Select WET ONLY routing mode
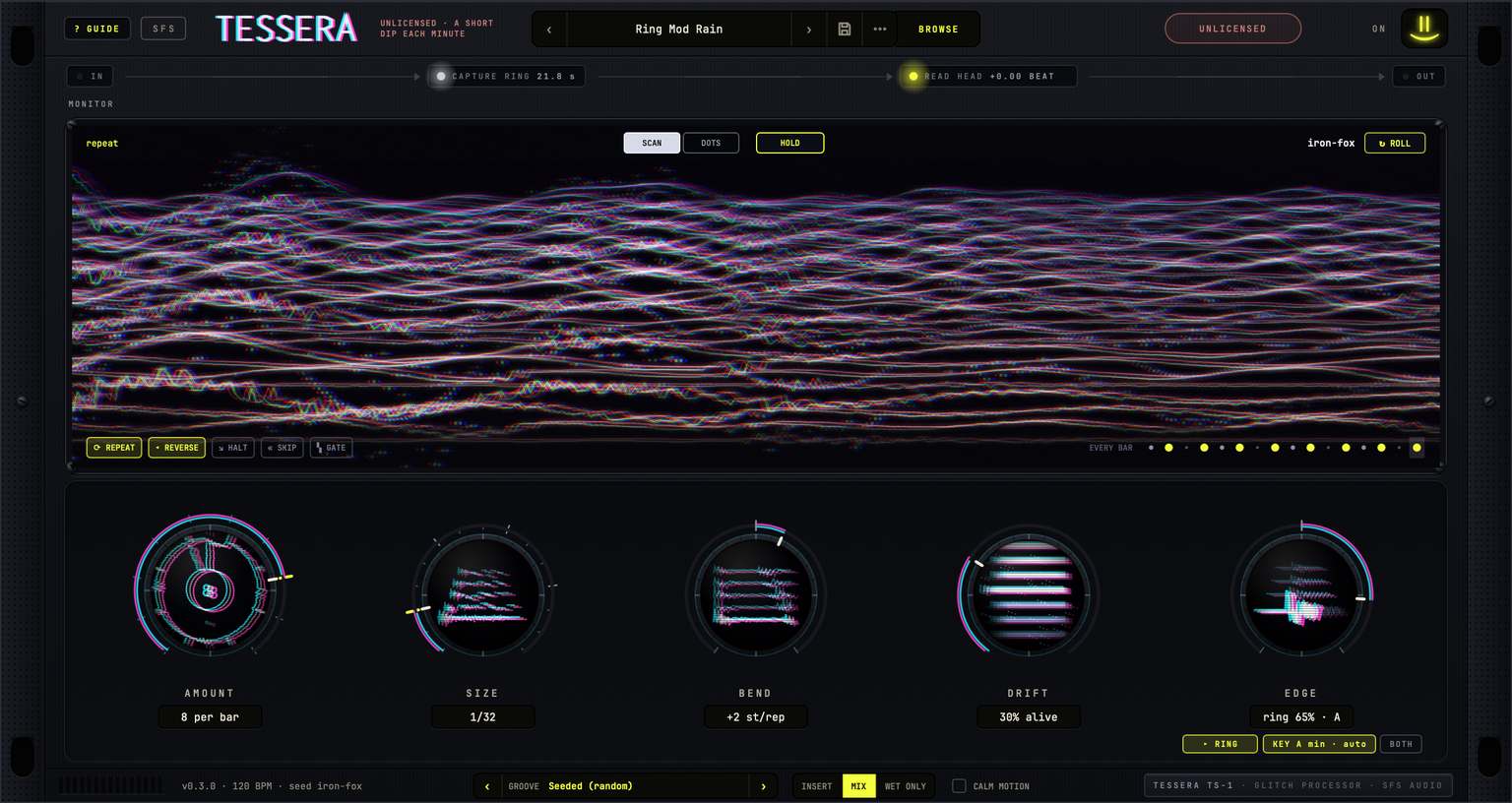Image resolution: width=1512 pixels, height=803 pixels. coord(906,786)
